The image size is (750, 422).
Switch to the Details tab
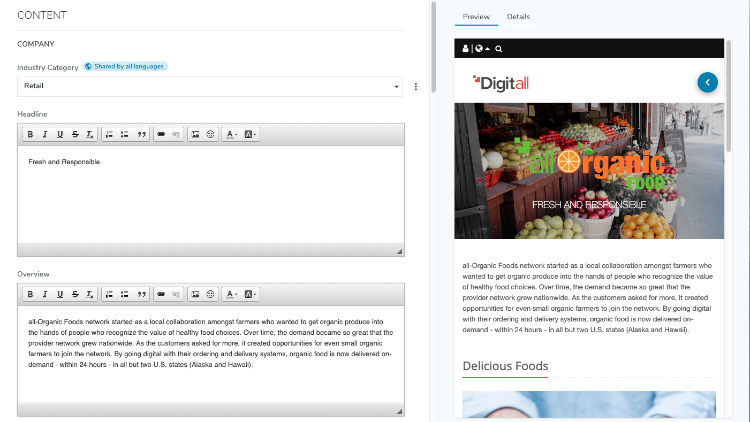pos(518,17)
